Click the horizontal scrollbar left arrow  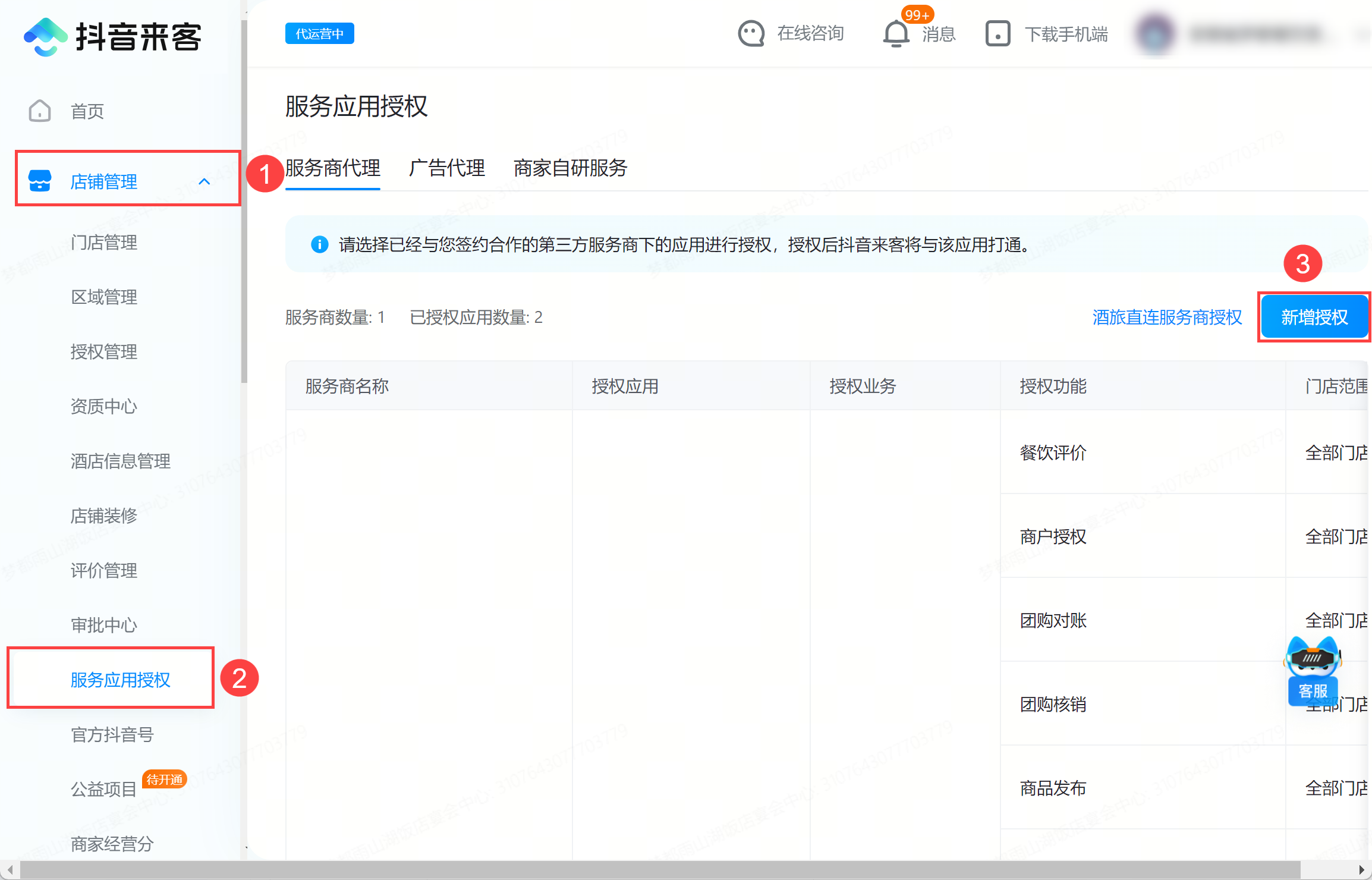coord(10,870)
